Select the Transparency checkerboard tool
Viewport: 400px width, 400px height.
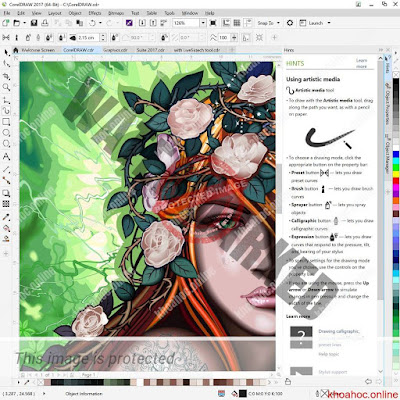(x=6, y=204)
